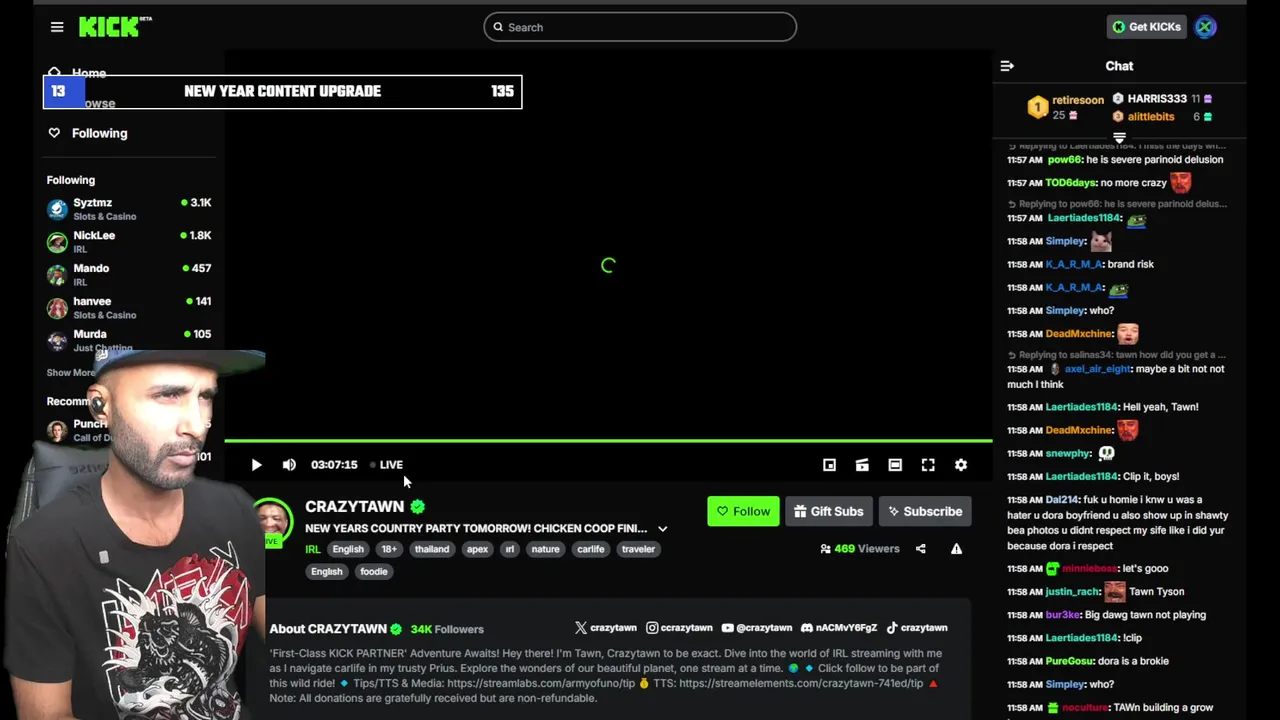Screen dimensions: 1280x720
Task: Select the traveler tag
Action: (638, 549)
